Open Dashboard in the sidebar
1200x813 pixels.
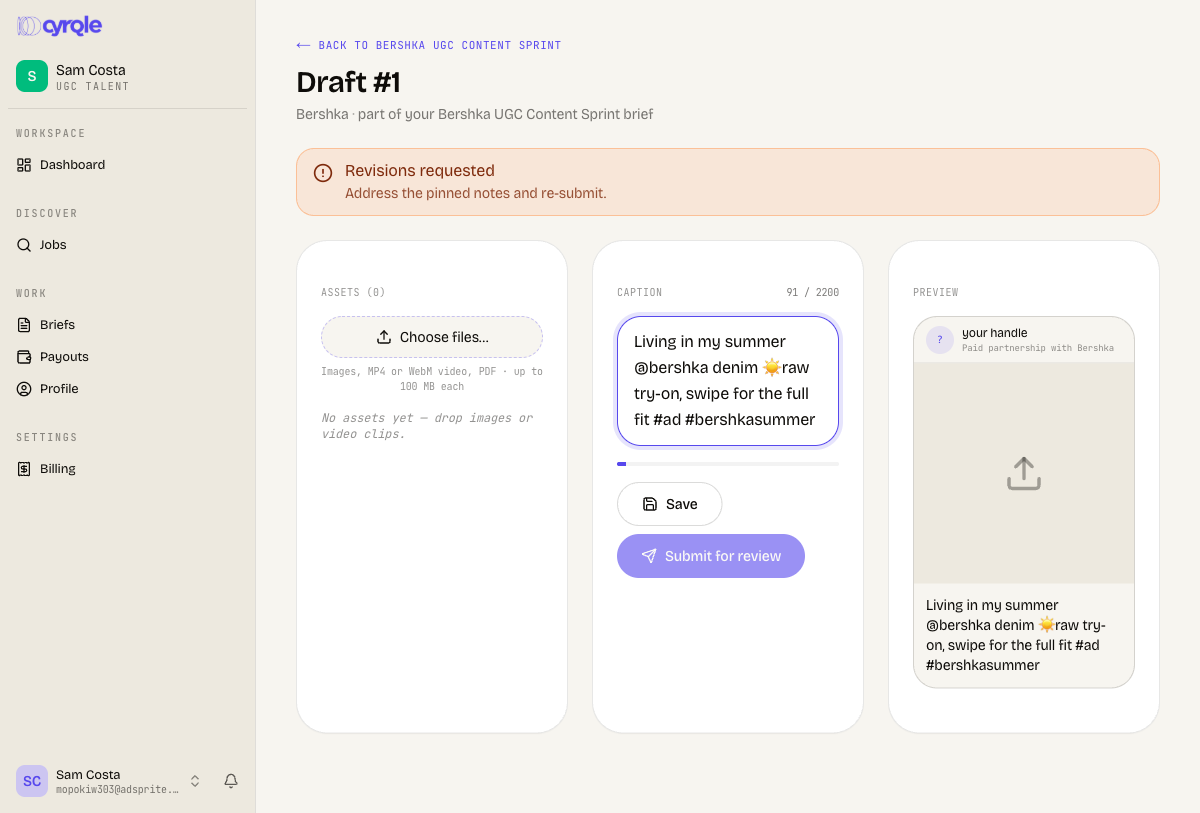point(127,165)
